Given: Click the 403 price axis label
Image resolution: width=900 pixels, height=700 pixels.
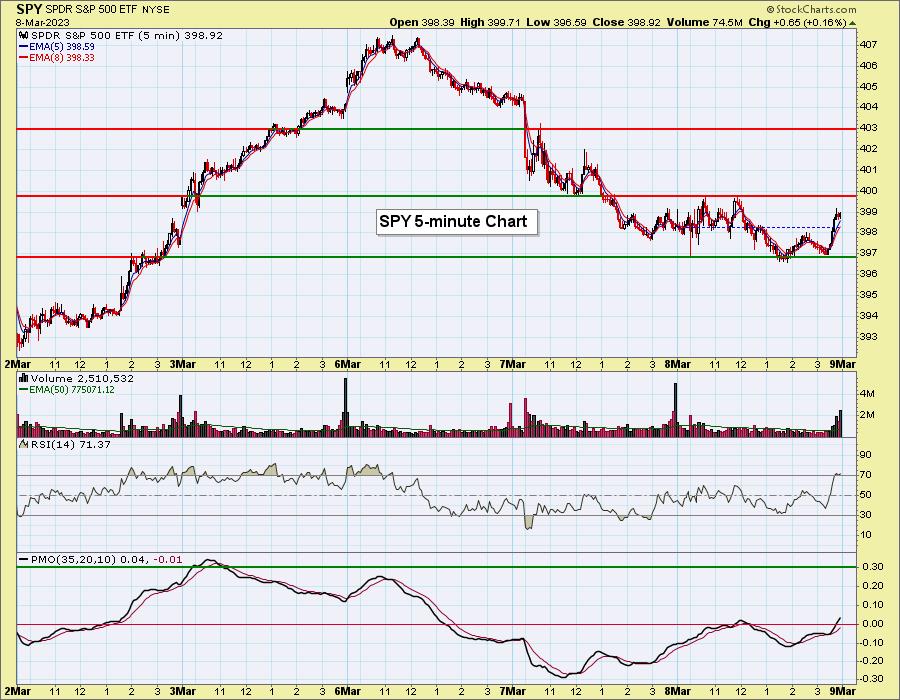Looking at the screenshot, I should (870, 128).
